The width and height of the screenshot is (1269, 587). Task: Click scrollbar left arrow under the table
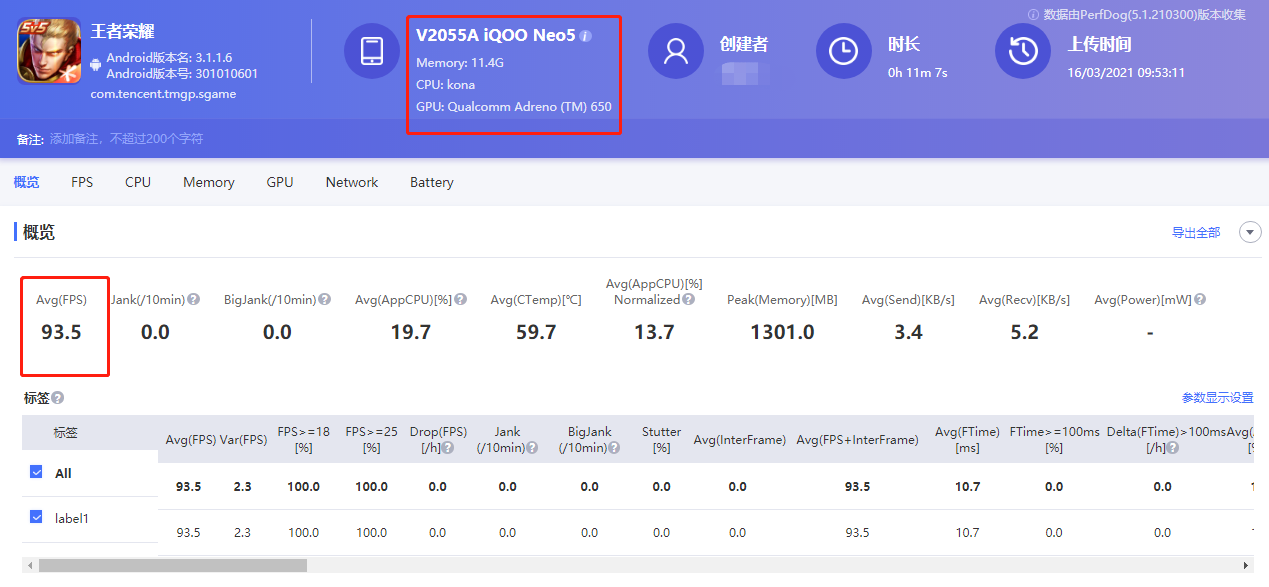tap(30, 566)
